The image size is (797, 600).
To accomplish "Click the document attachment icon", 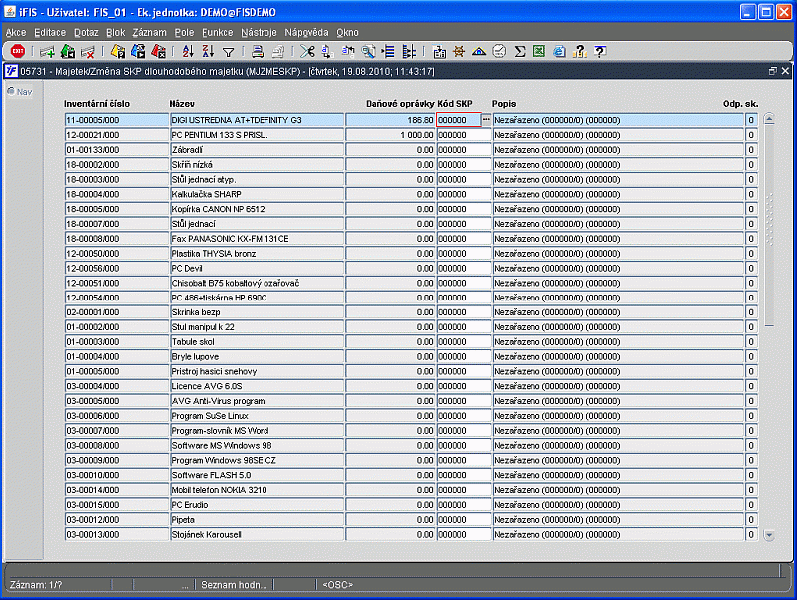I will (439, 51).
